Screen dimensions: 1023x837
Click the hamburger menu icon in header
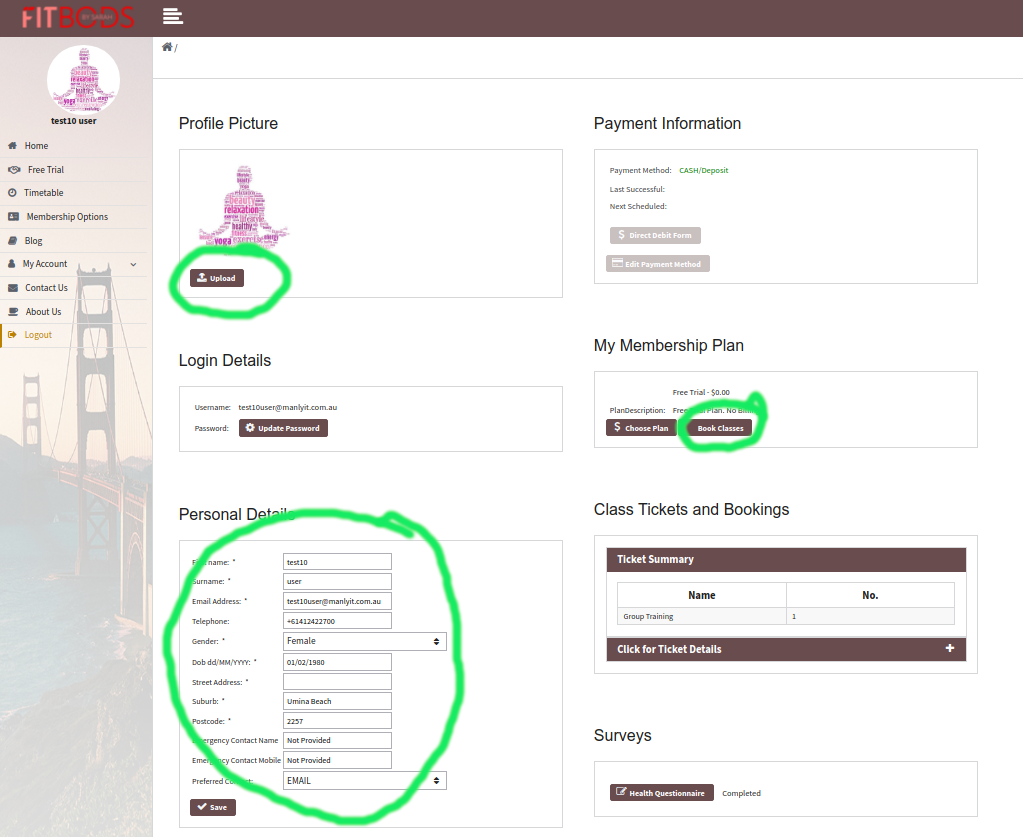tap(172, 16)
